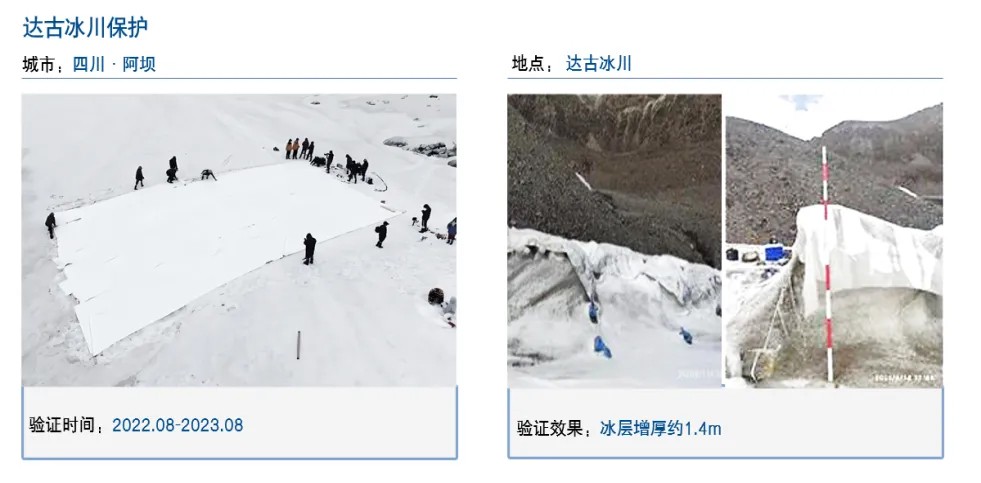Click the verification time info box
The image size is (981, 483).
[239, 423]
